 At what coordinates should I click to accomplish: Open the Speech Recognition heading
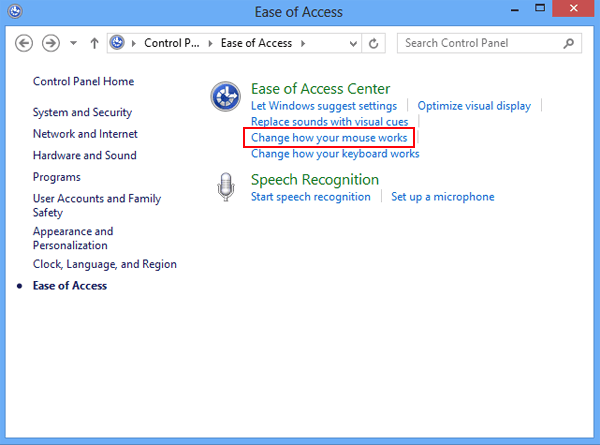point(315,179)
